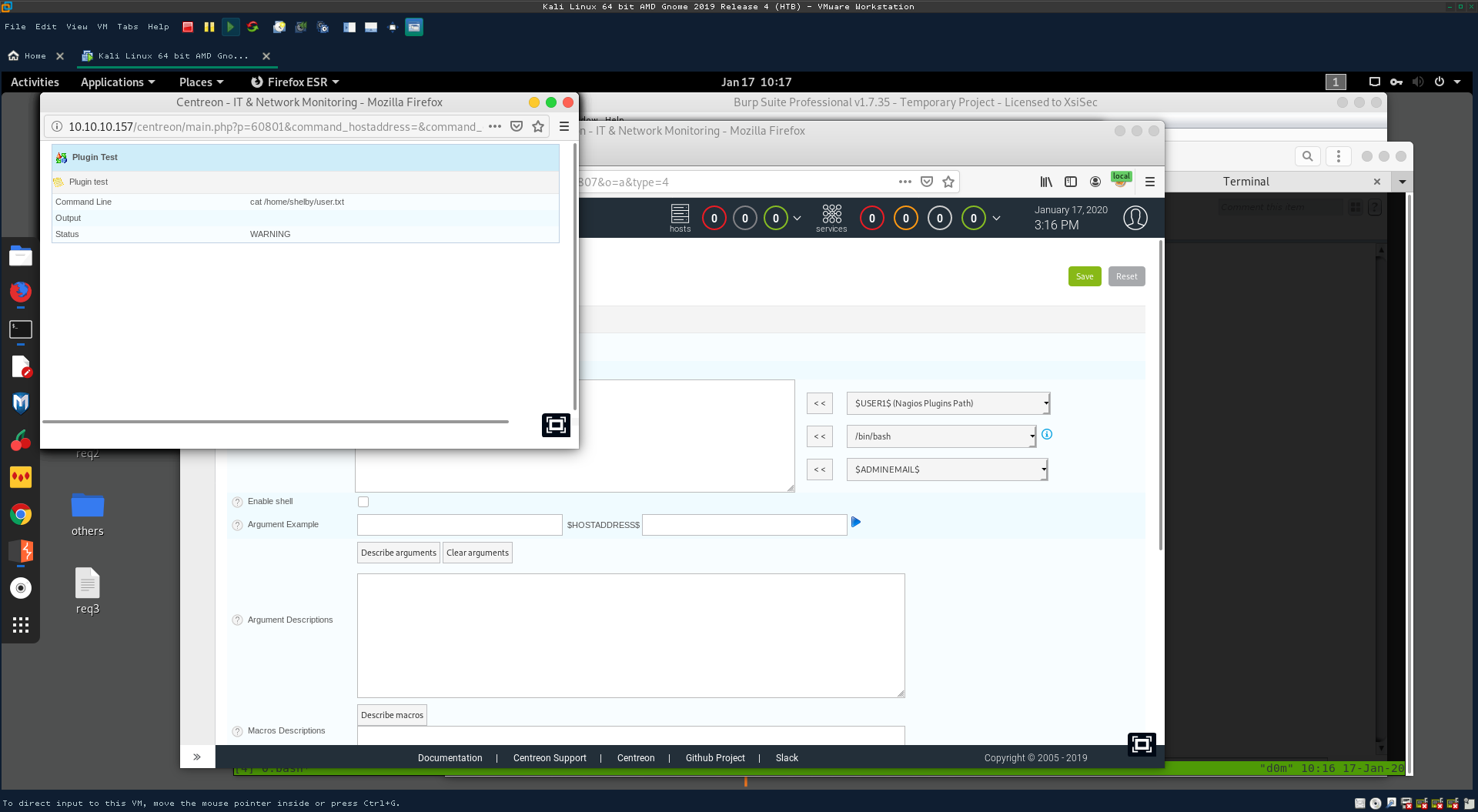Pause the VM with the suspend icon
Viewport: 1478px width, 812px height.
pos(209,27)
